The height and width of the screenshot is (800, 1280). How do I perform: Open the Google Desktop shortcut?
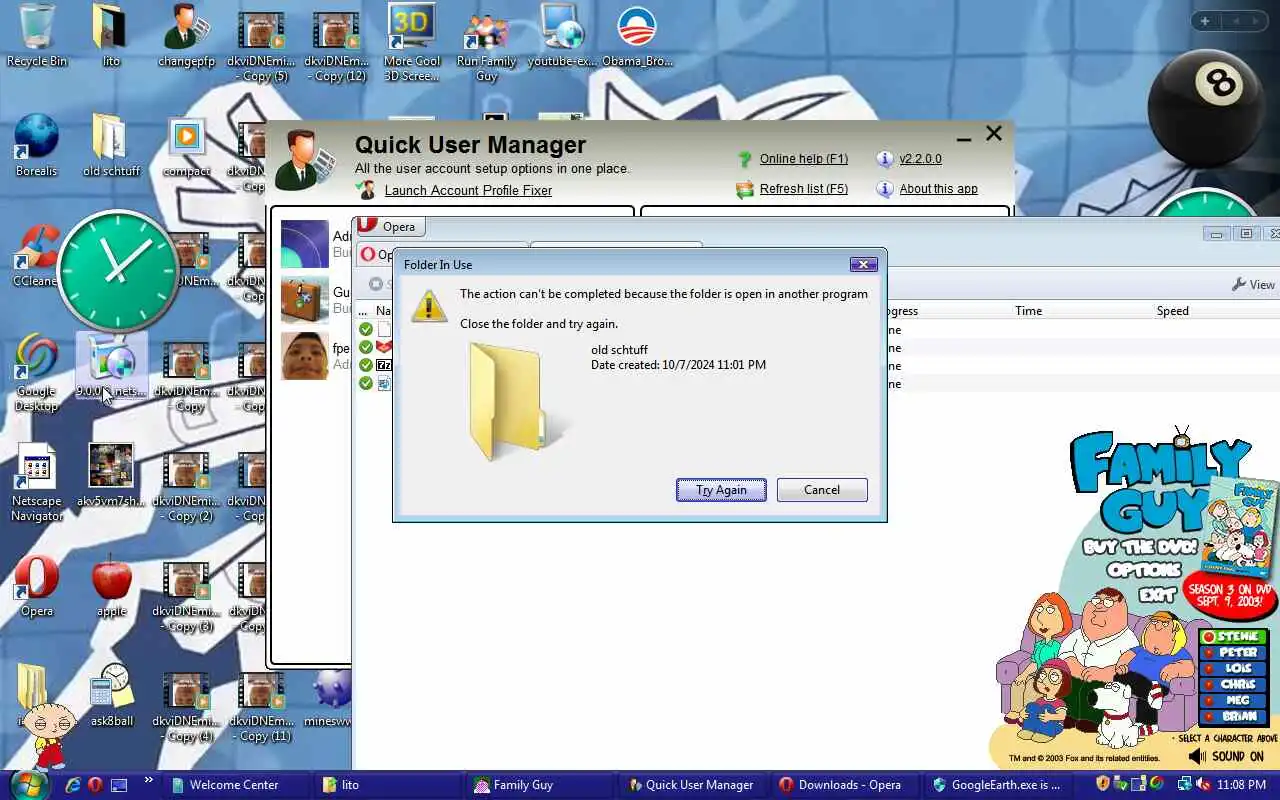37,373
